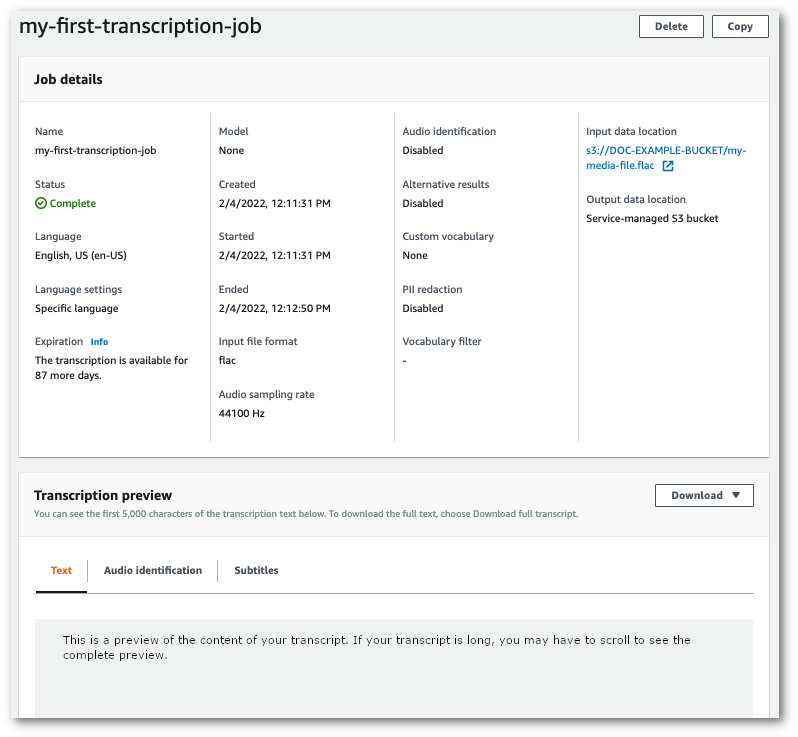
Task: Click the Job details panel header
Action: click(68, 80)
